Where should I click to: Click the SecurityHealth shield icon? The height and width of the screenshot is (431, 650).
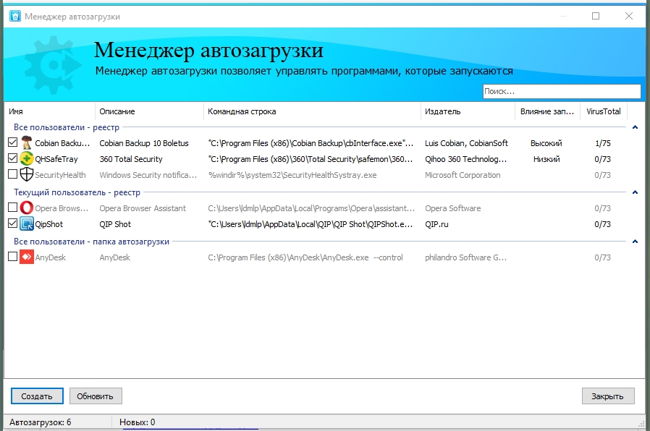(27, 174)
